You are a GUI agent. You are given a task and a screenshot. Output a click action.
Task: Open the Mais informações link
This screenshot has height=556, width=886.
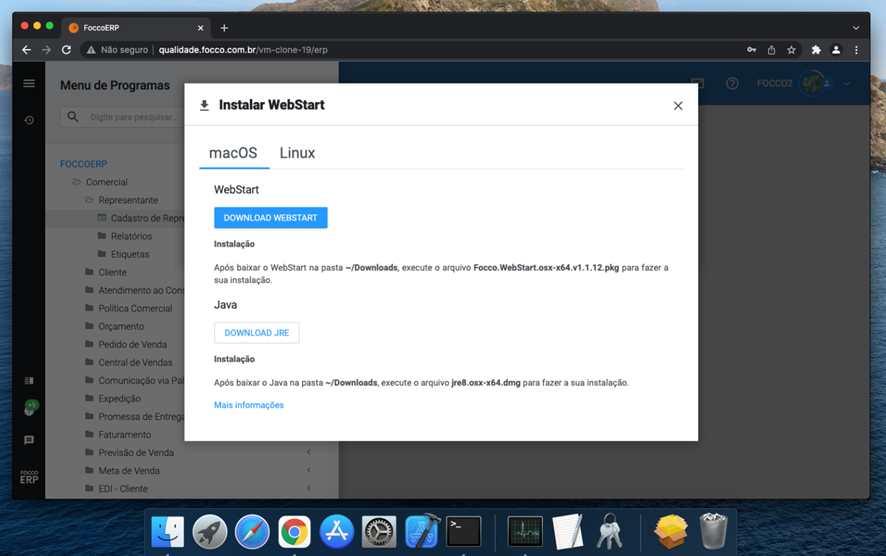(x=249, y=405)
